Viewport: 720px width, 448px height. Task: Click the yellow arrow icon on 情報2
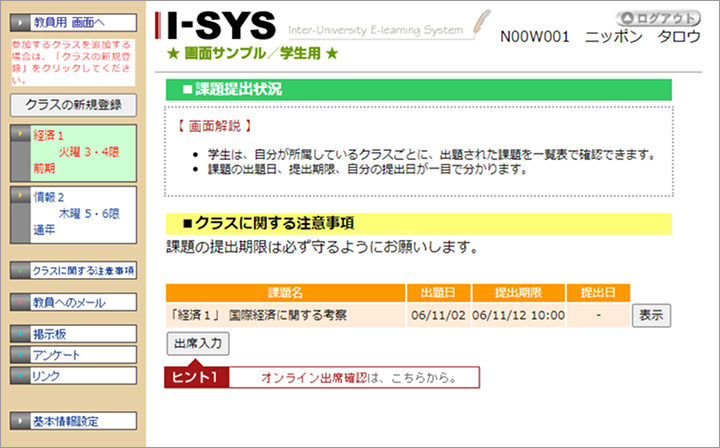pyautogui.click(x=20, y=195)
